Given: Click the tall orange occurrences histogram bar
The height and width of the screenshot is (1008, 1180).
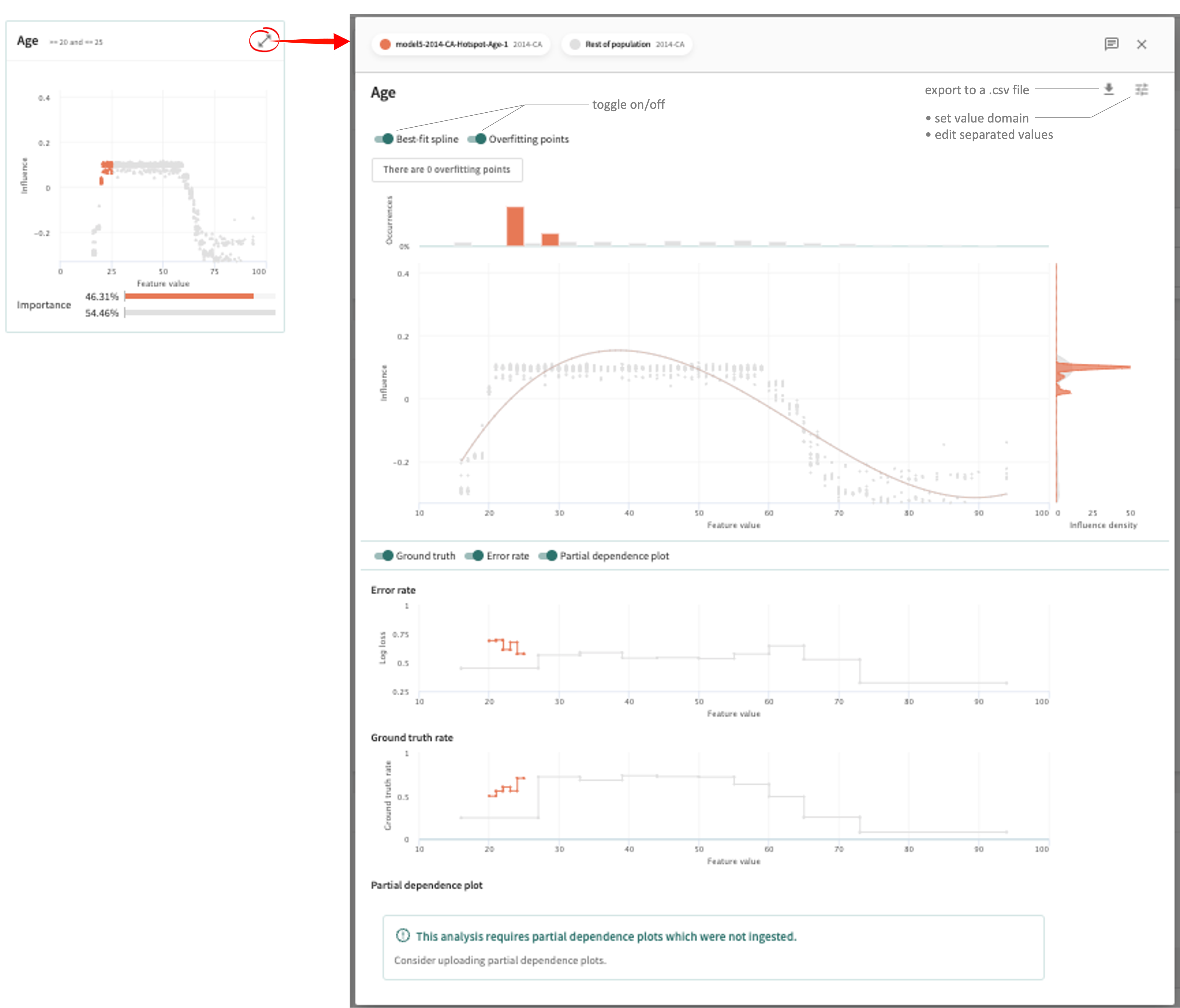Looking at the screenshot, I should click(x=515, y=226).
